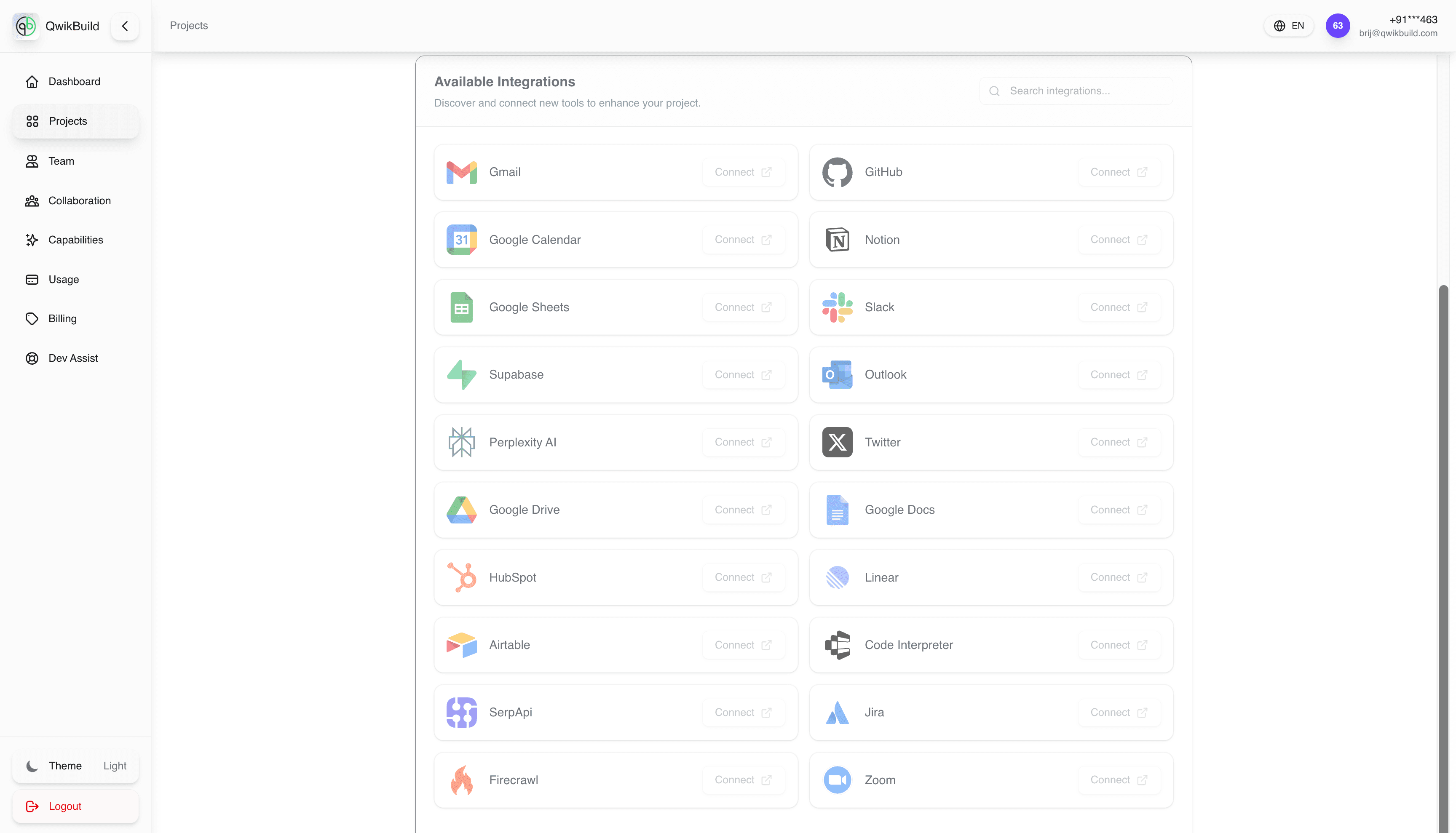Click the Google Drive icon

pyautogui.click(x=461, y=510)
